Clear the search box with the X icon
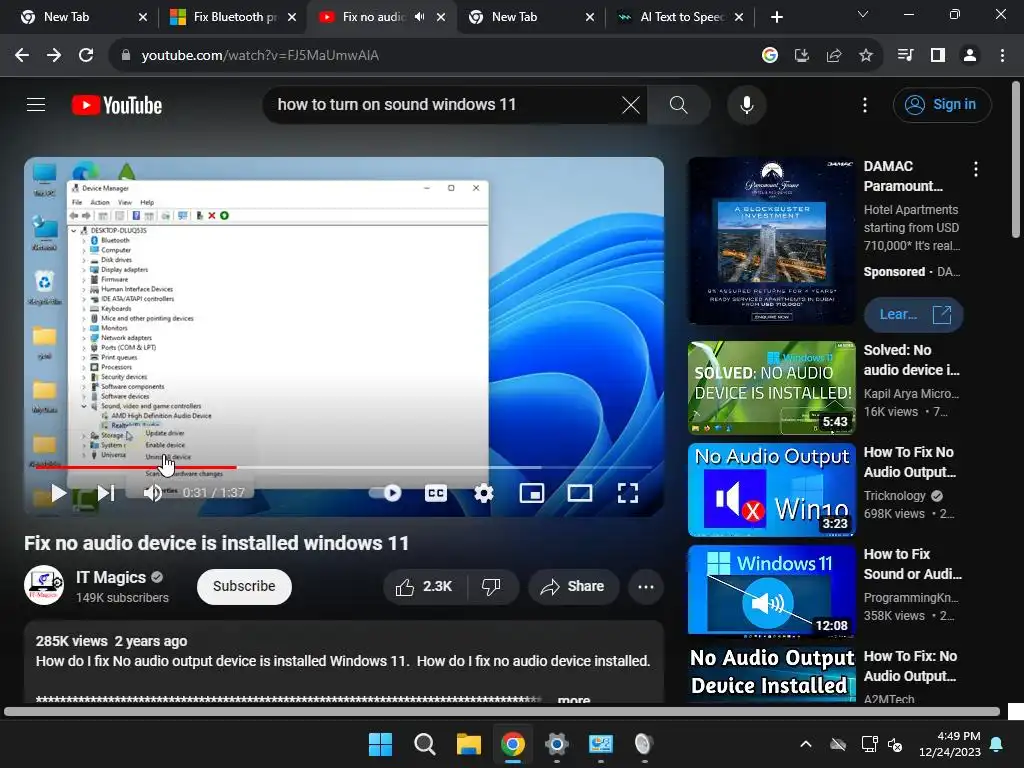This screenshot has width=1024, height=768. [x=630, y=104]
